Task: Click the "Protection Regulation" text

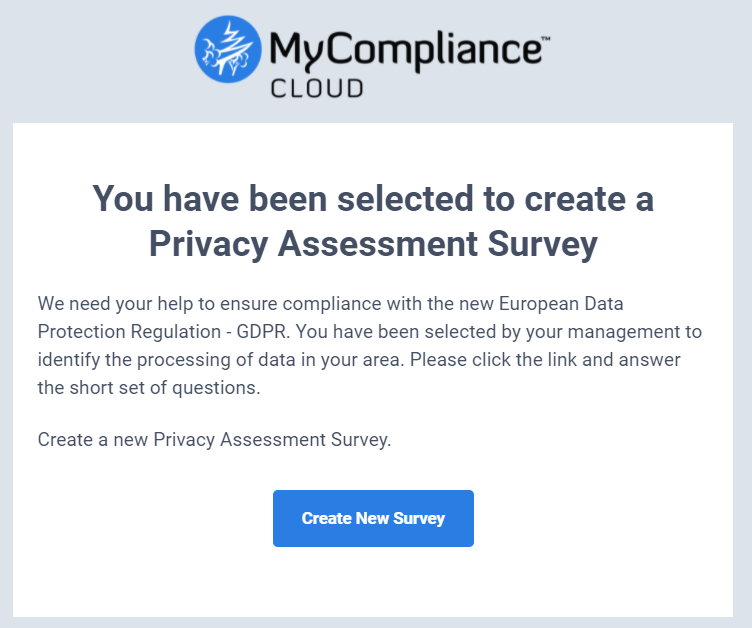Action: tap(129, 332)
